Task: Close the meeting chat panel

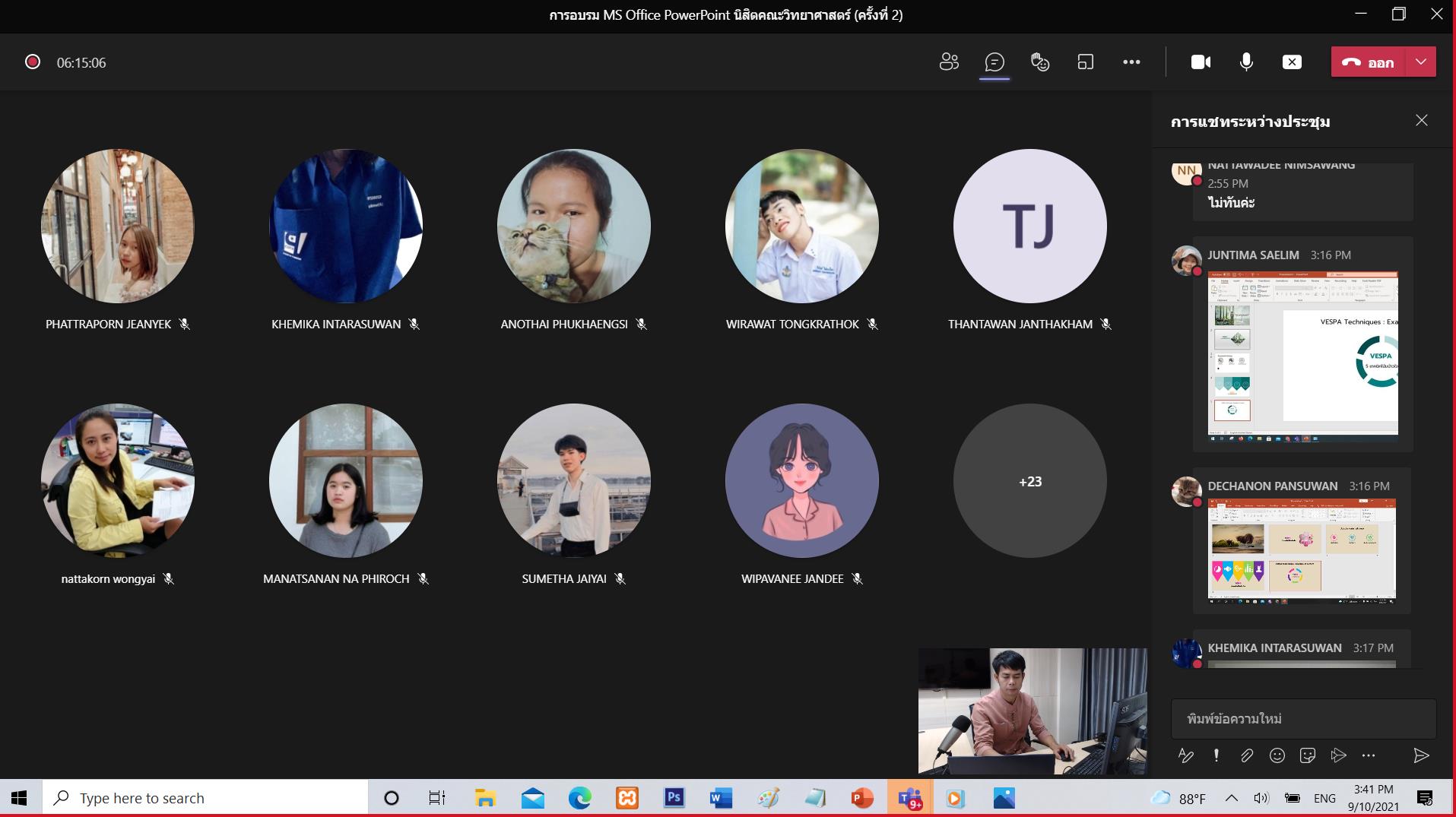Action: (1422, 121)
